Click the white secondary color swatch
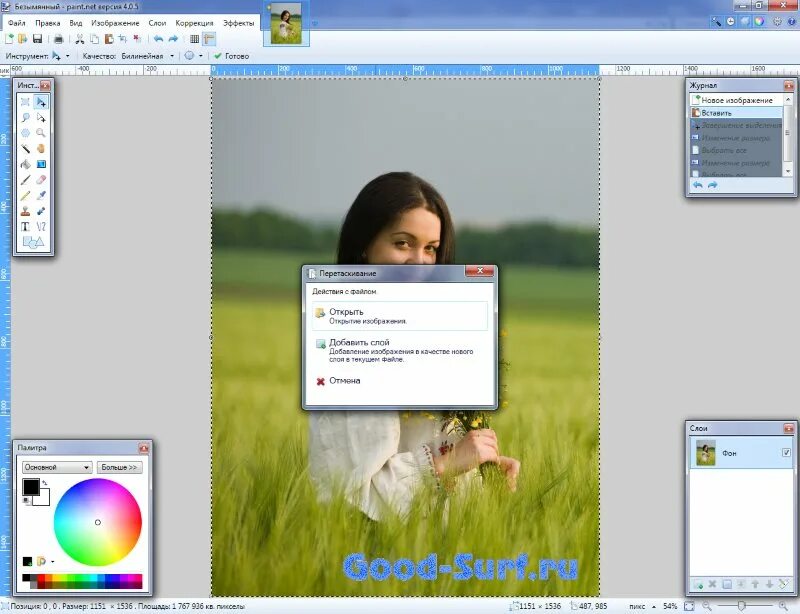Screen dimensions: 800x614 [44, 499]
